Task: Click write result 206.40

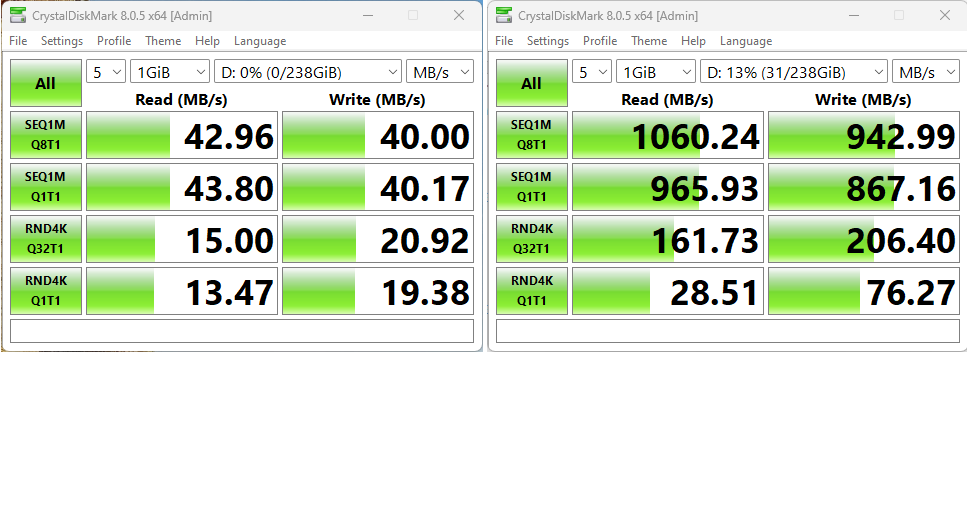Action: [864, 239]
